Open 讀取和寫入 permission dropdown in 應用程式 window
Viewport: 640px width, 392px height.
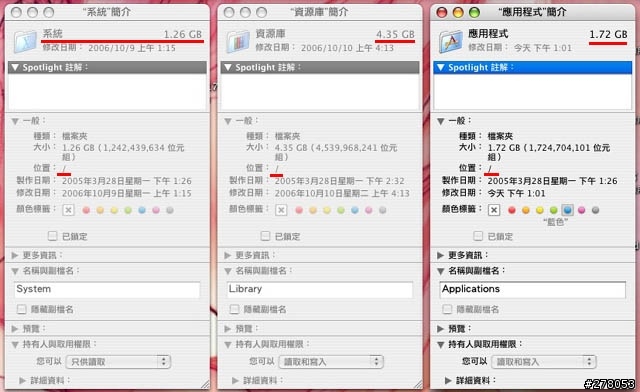click(x=544, y=361)
